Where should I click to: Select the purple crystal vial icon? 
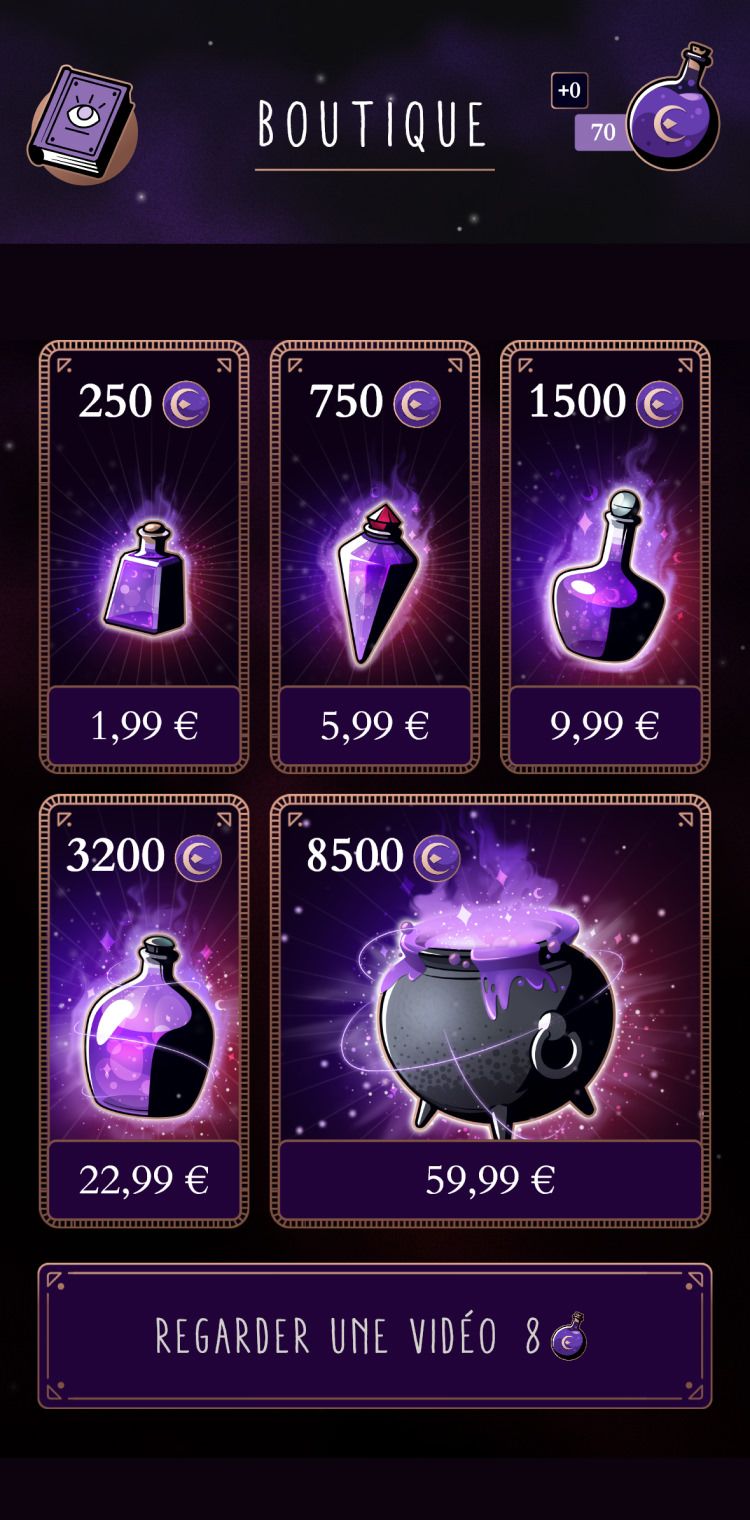(375, 583)
